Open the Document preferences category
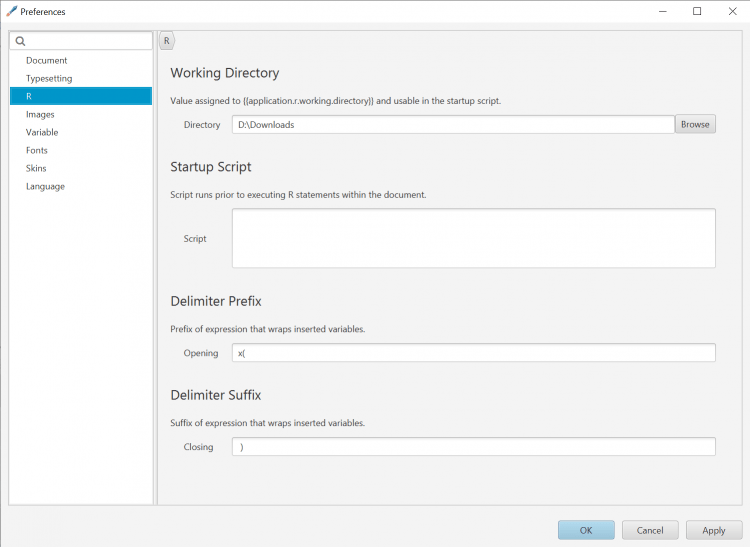The height and width of the screenshot is (547, 750). point(47,60)
